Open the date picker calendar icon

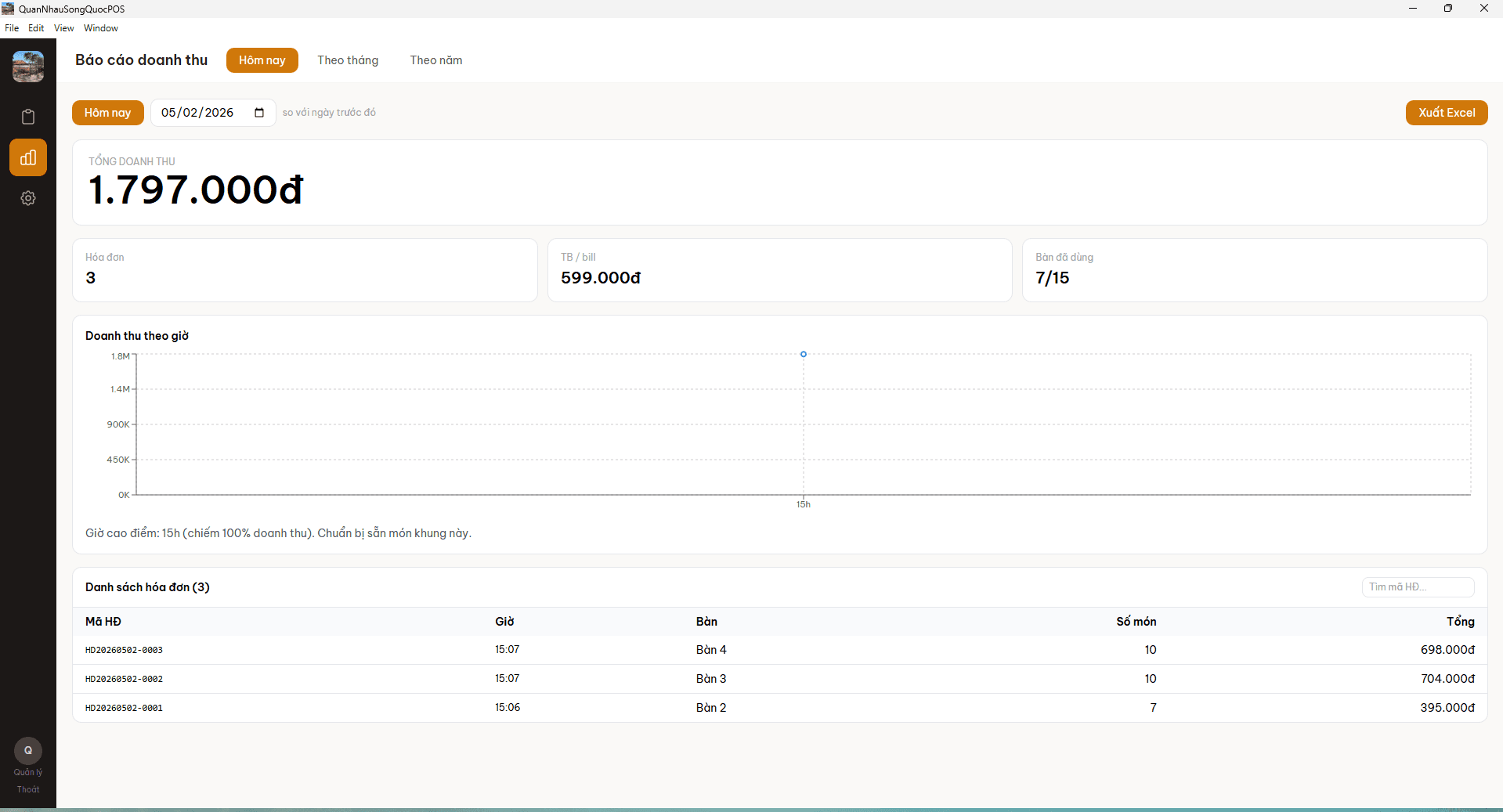[259, 113]
